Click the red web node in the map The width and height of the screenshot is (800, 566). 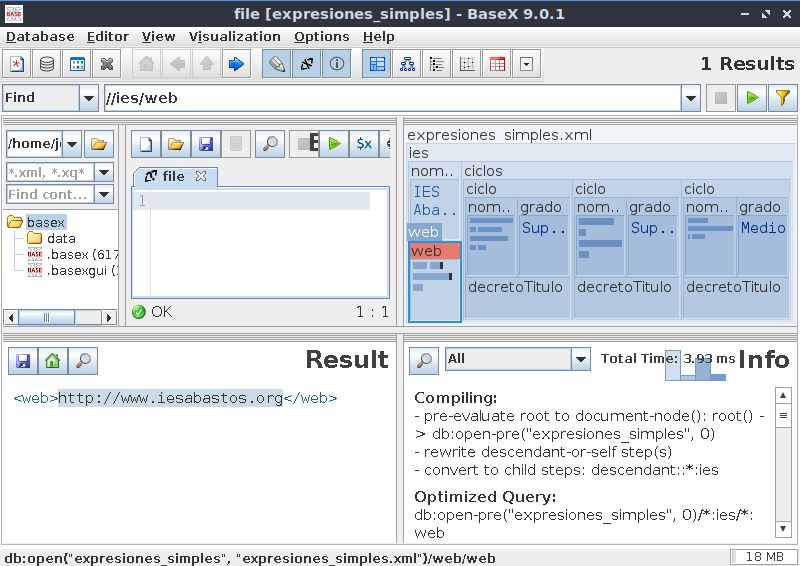[434, 251]
